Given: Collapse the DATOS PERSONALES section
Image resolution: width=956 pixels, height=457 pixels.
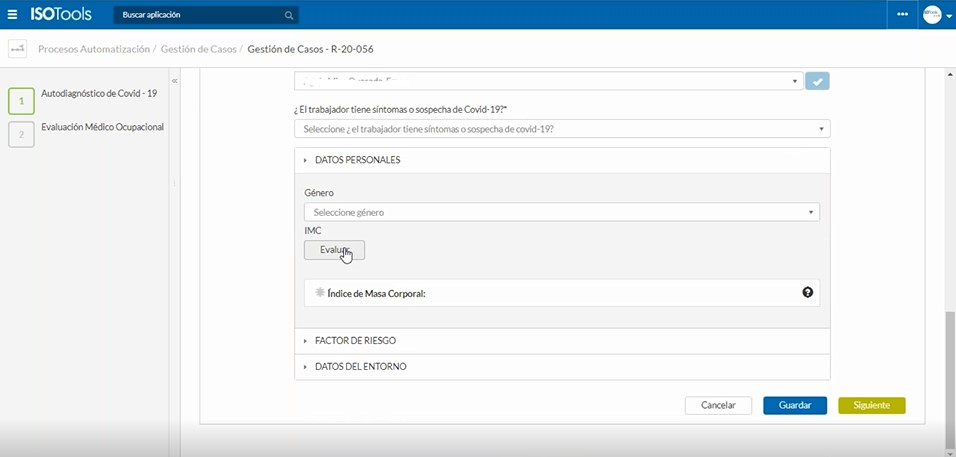Looking at the screenshot, I should (x=357, y=160).
